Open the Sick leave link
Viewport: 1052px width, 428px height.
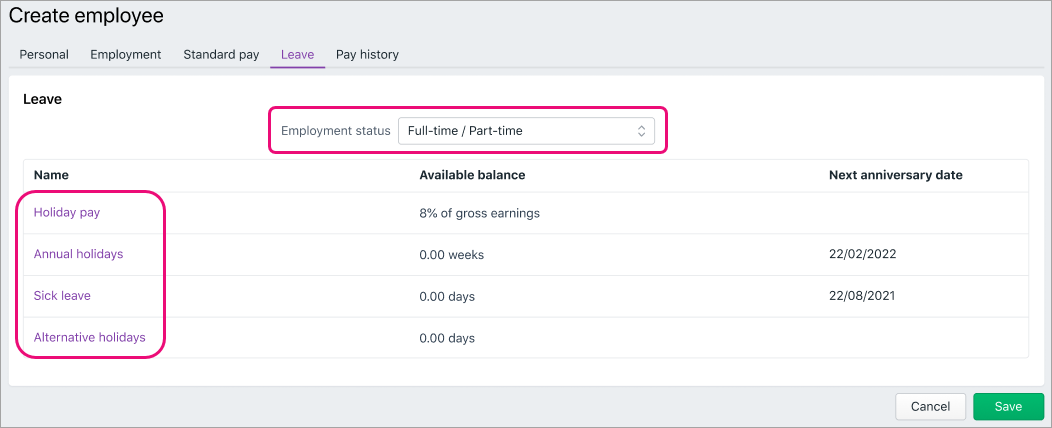(62, 295)
